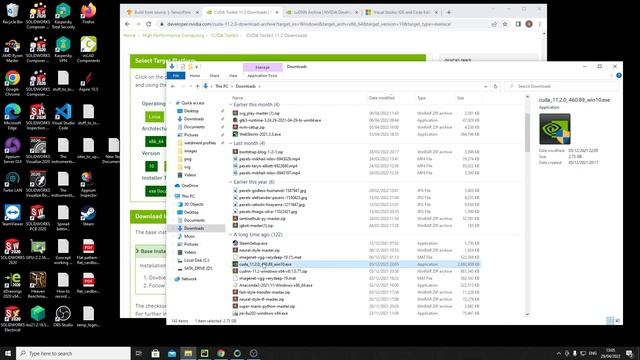Image resolution: width=640 pixels, height=360 pixels.
Task: Open Microsoft Store from taskbar
Action: click(156, 353)
